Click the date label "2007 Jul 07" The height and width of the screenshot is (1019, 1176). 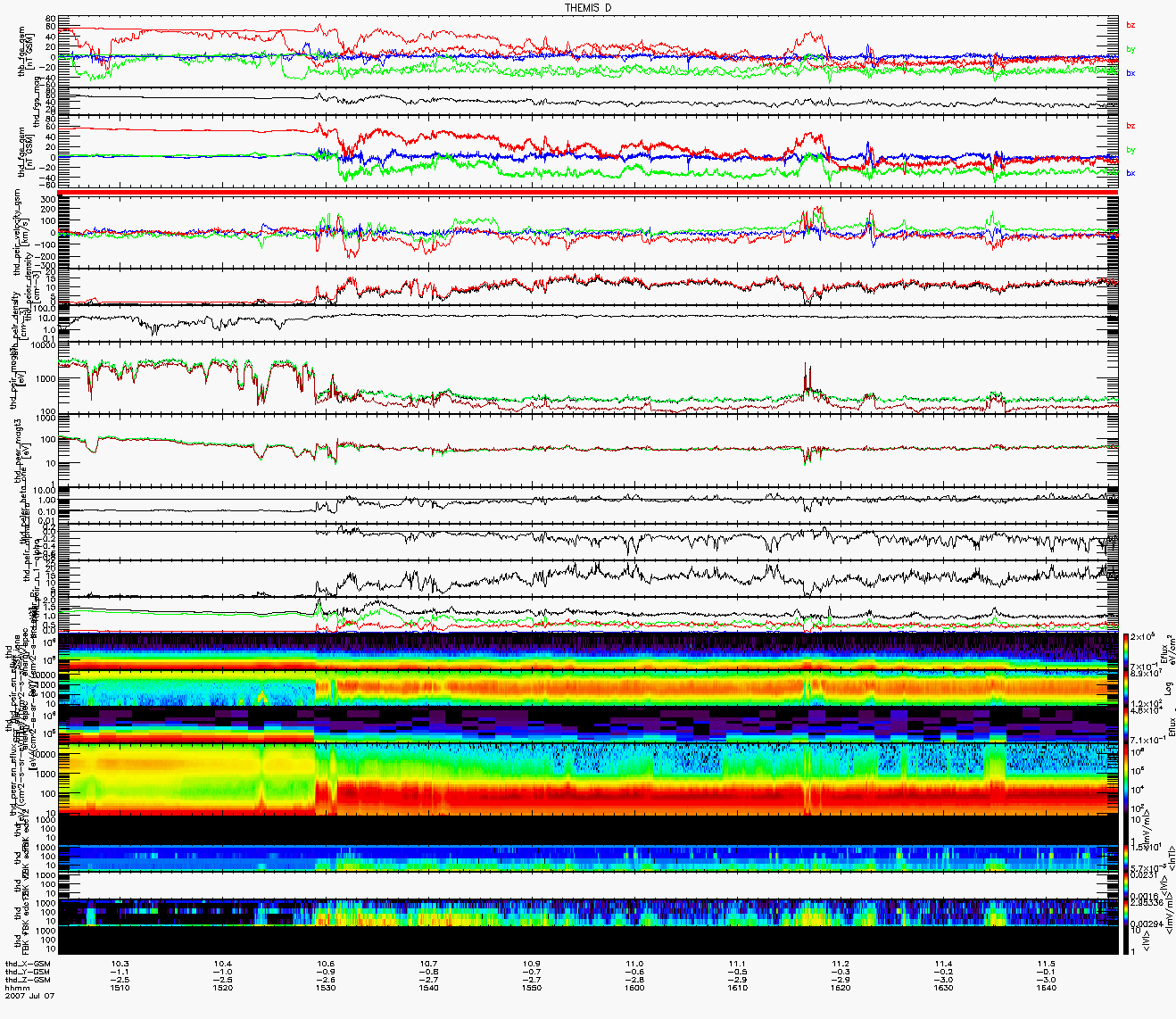coord(29,996)
